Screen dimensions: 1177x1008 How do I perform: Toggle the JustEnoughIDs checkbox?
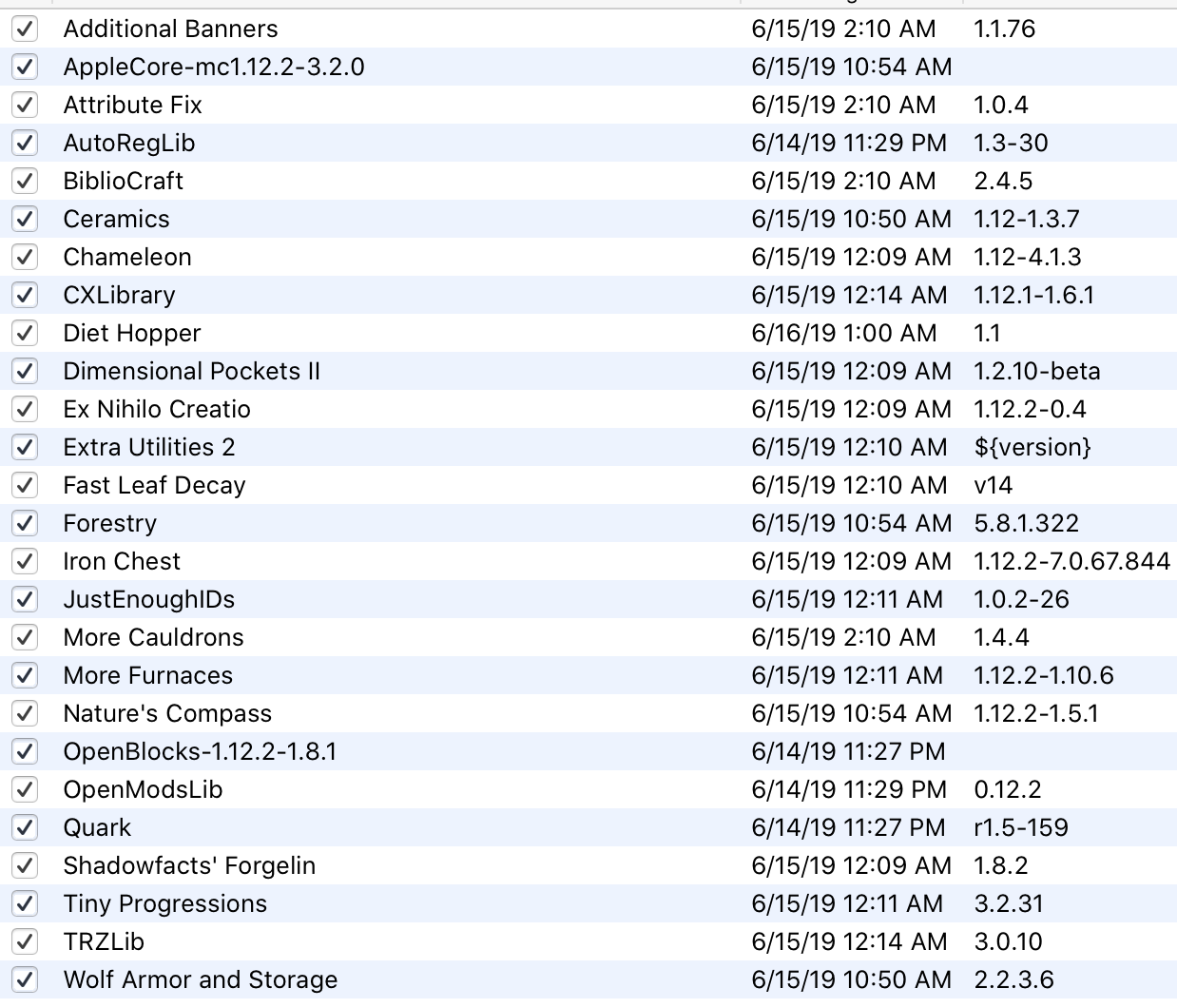click(x=25, y=599)
